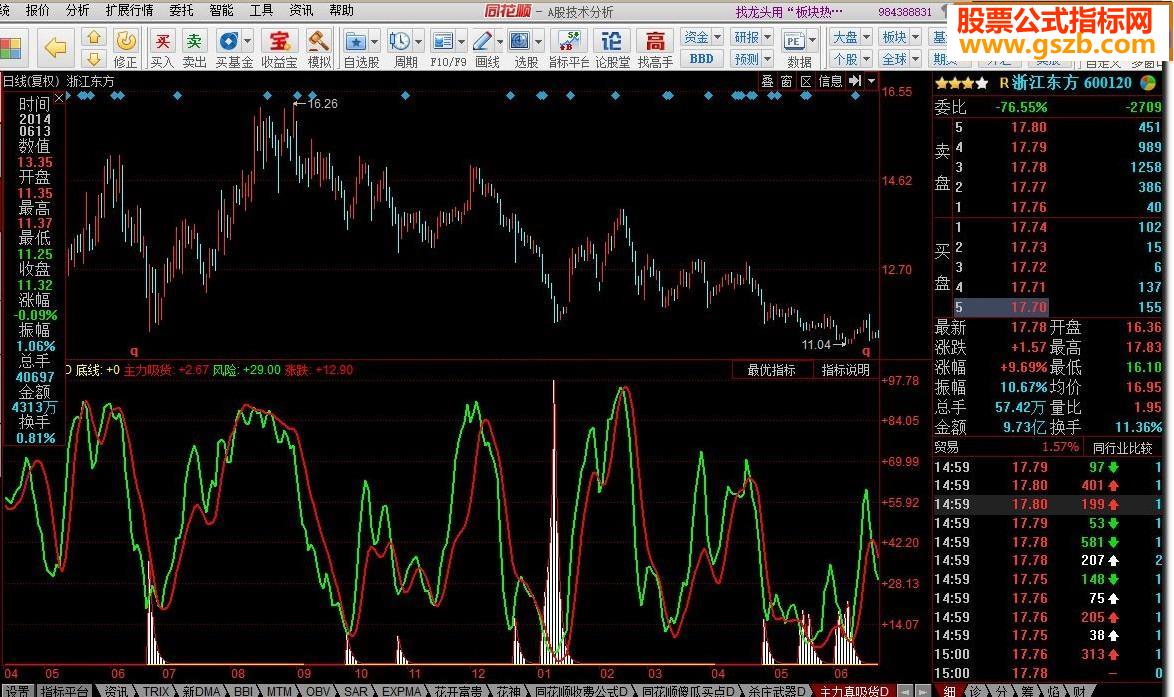
Task: Select the 画线 pencil drawing tool
Action: tap(482, 41)
